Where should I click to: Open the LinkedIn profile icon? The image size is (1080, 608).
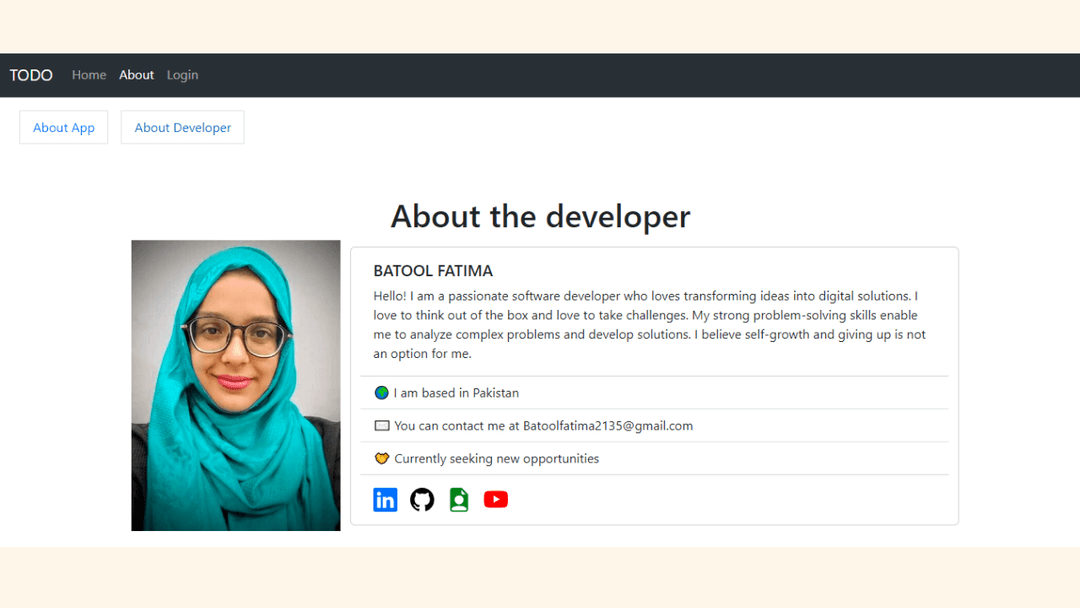385,499
